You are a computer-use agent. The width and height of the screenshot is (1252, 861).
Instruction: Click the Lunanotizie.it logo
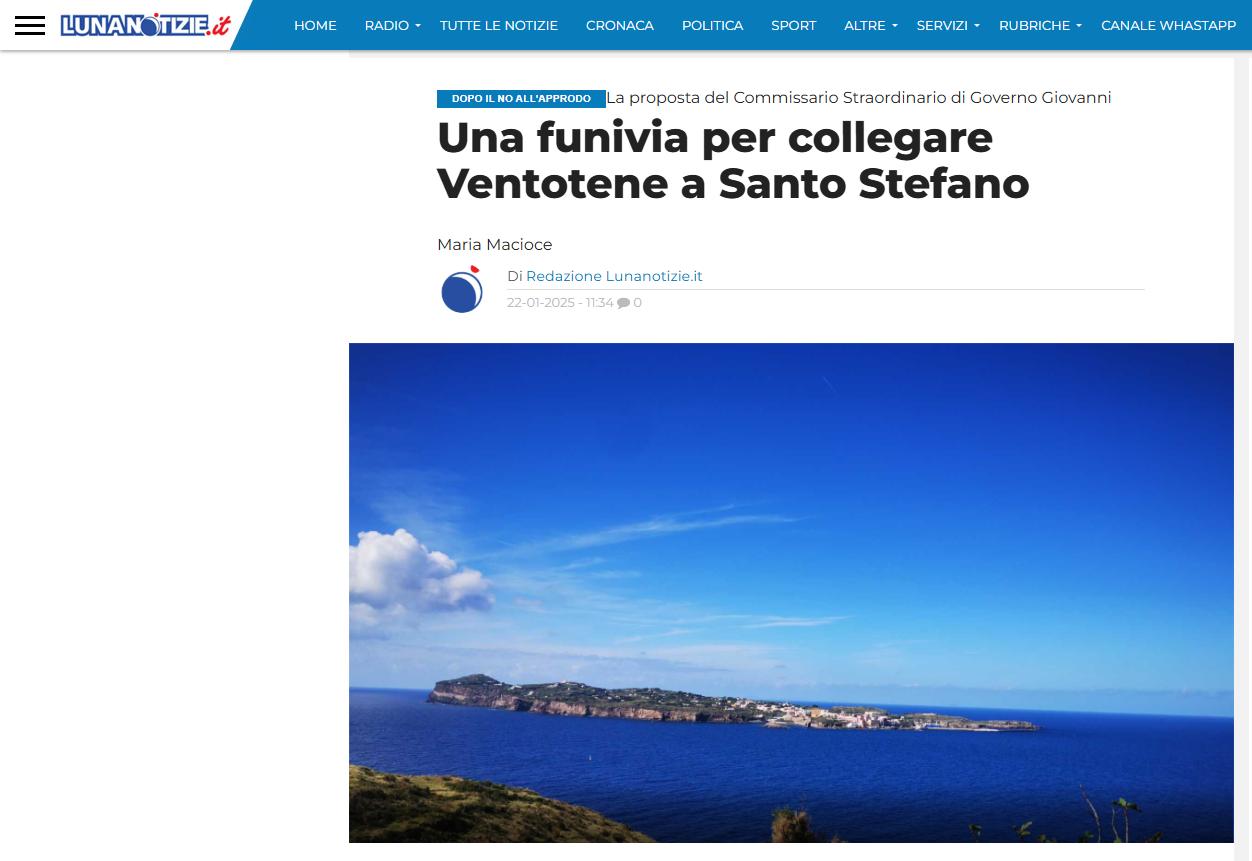145,25
